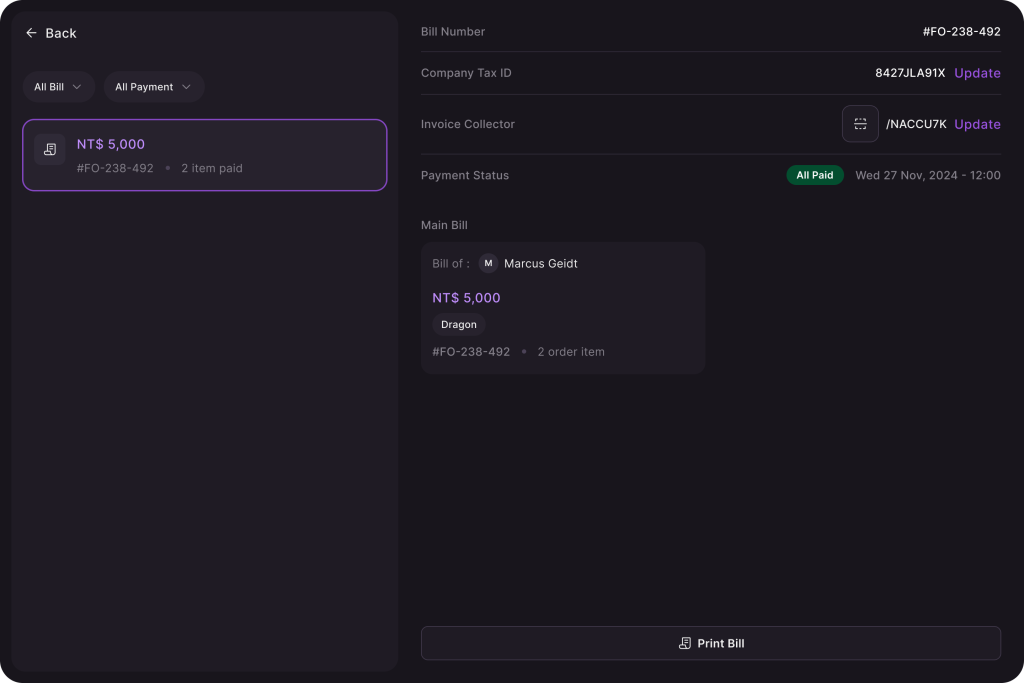Click the M avatar beside Marcus Geidt
The width and height of the screenshot is (1024, 683).
(x=488, y=263)
